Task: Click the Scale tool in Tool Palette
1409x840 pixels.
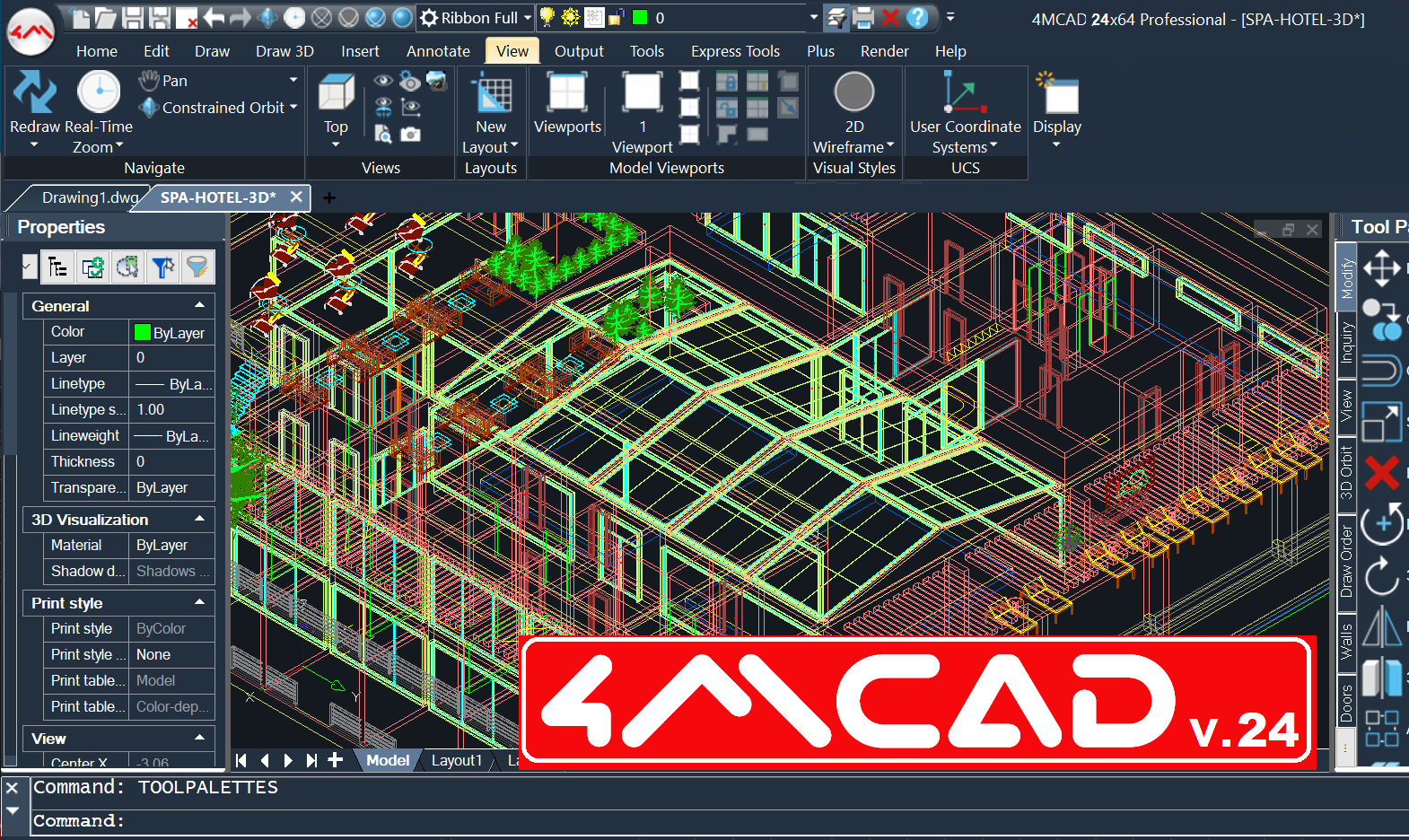Action: (x=1381, y=422)
